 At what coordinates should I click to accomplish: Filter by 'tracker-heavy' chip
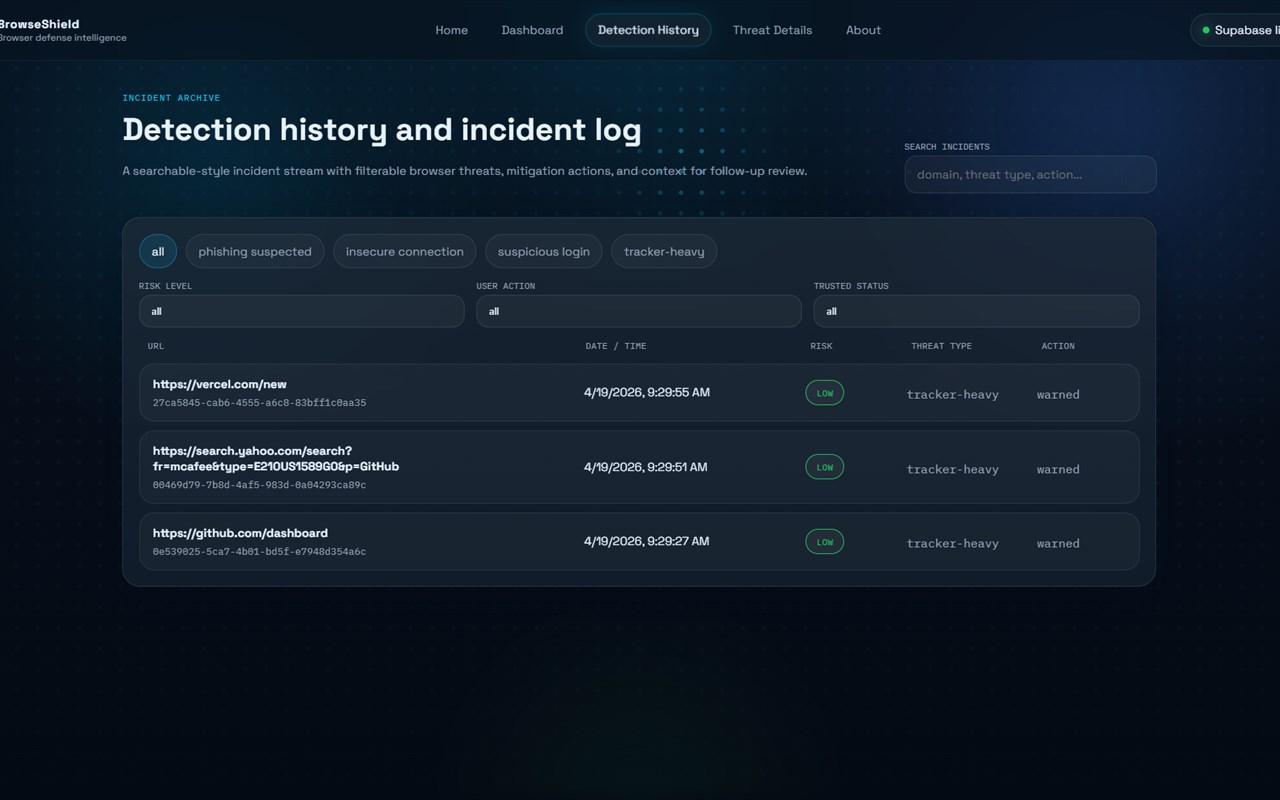pos(664,252)
